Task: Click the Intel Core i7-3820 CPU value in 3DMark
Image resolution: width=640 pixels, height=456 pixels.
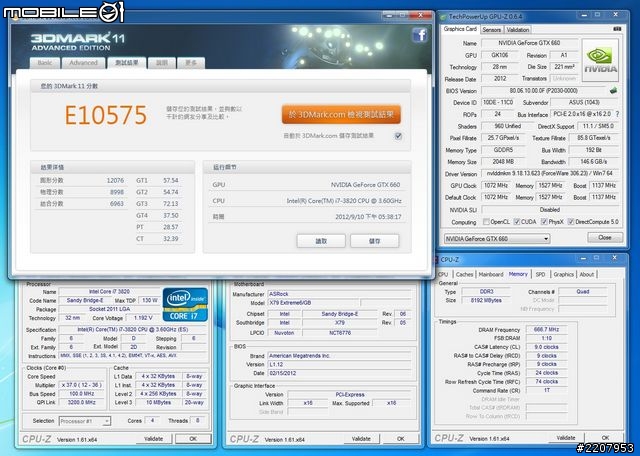Action: click(x=344, y=201)
